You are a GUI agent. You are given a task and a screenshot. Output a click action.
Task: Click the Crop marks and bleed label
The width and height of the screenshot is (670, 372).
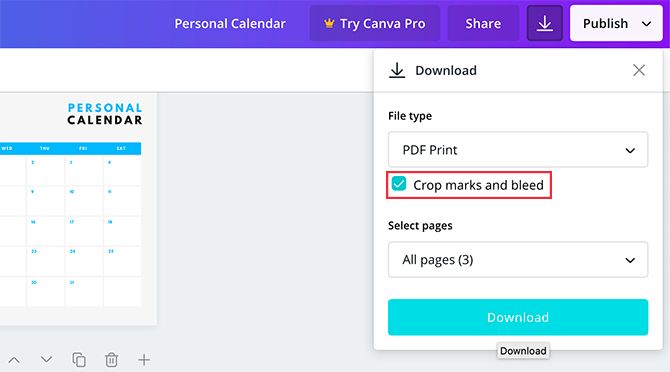(x=478, y=185)
